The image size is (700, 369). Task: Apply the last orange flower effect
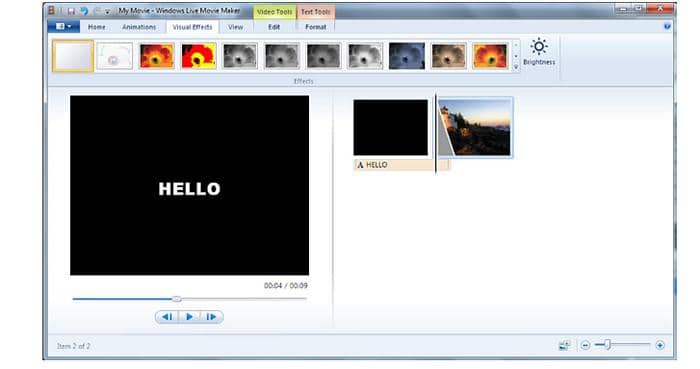pos(490,56)
